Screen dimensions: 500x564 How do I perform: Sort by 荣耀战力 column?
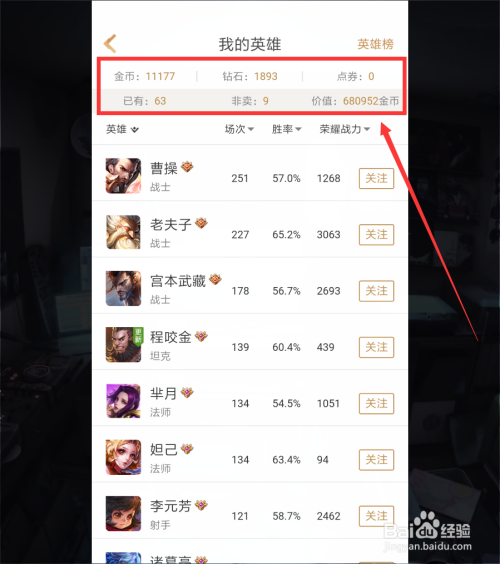(345, 129)
